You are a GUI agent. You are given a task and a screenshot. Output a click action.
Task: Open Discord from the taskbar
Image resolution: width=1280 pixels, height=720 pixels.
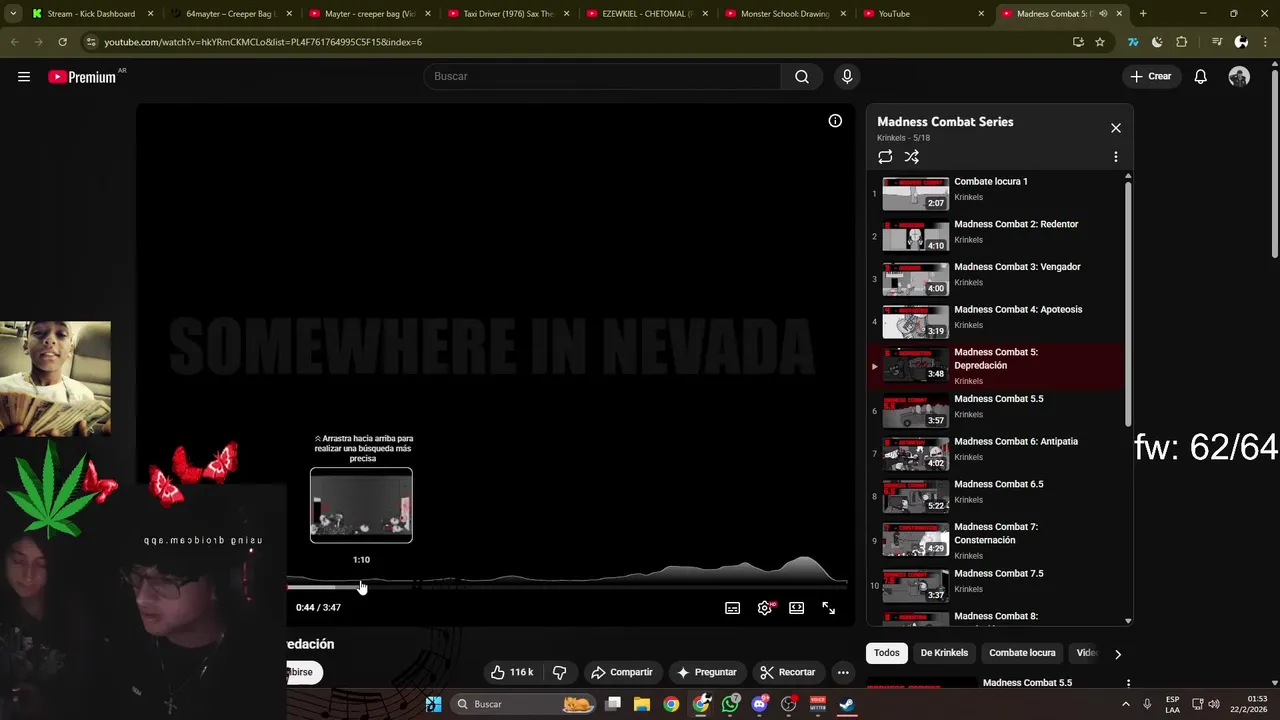760,704
